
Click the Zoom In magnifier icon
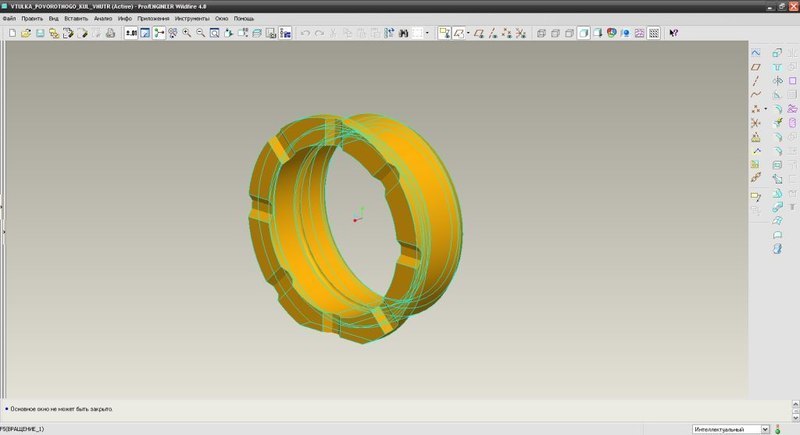[x=187, y=33]
